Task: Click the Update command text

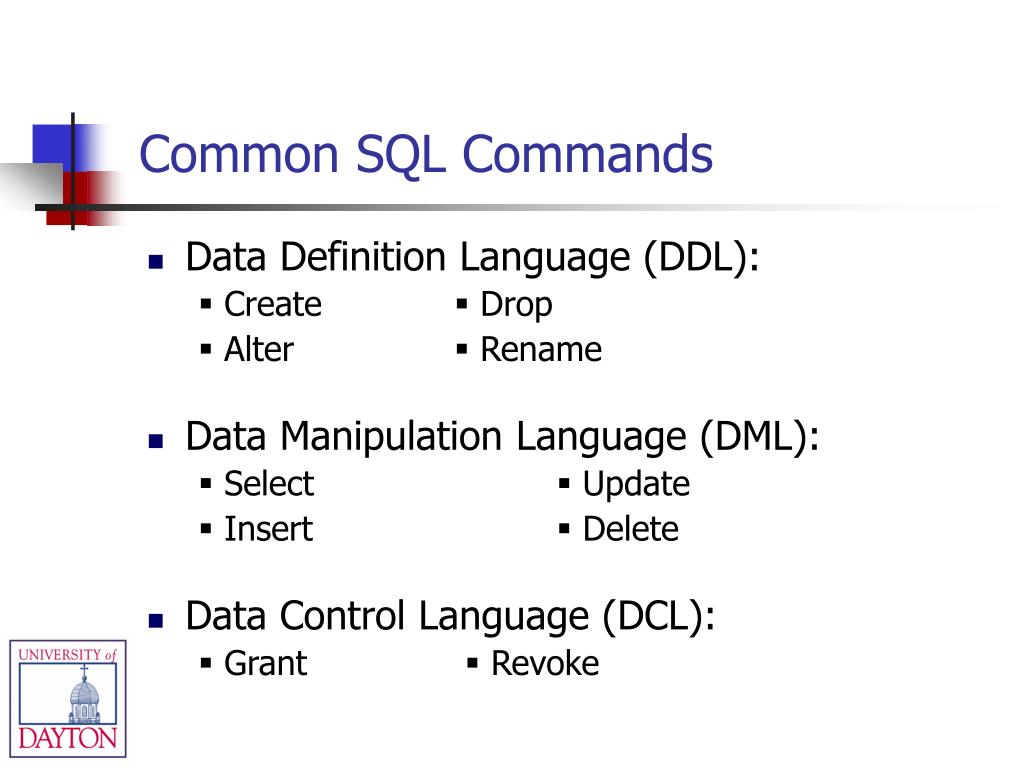Action: click(636, 485)
